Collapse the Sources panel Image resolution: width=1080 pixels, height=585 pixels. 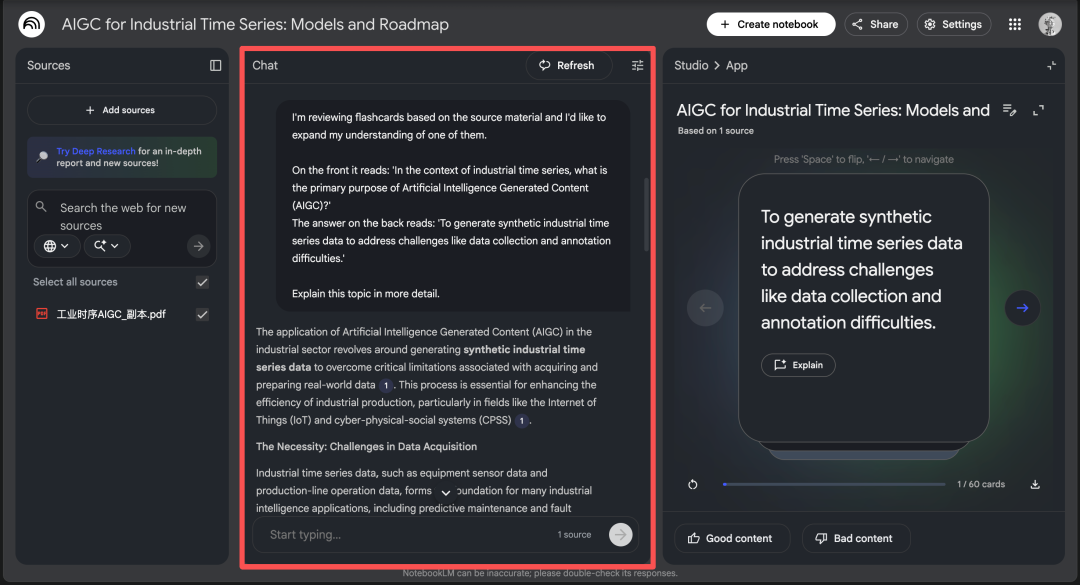[215, 65]
